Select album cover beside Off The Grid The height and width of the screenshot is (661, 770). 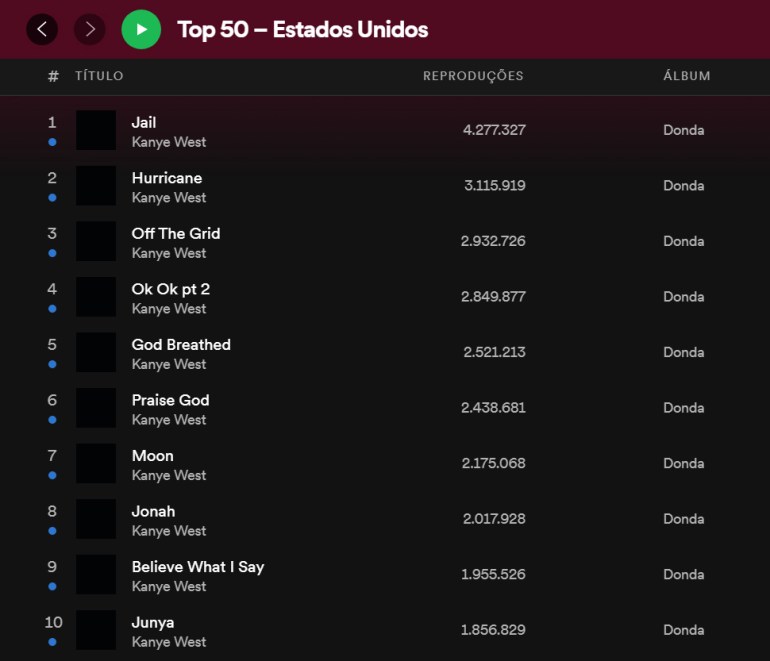click(x=96, y=241)
